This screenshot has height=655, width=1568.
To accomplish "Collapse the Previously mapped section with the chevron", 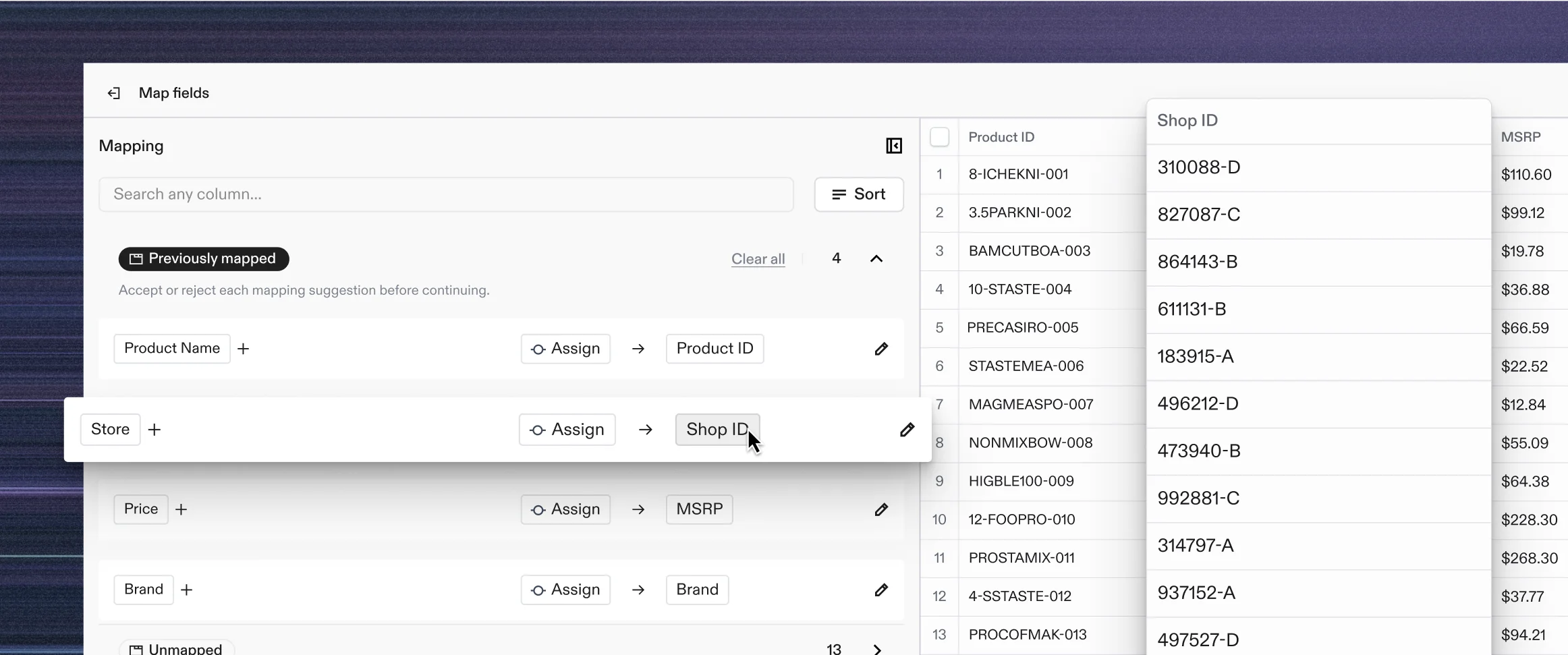I will 875,258.
